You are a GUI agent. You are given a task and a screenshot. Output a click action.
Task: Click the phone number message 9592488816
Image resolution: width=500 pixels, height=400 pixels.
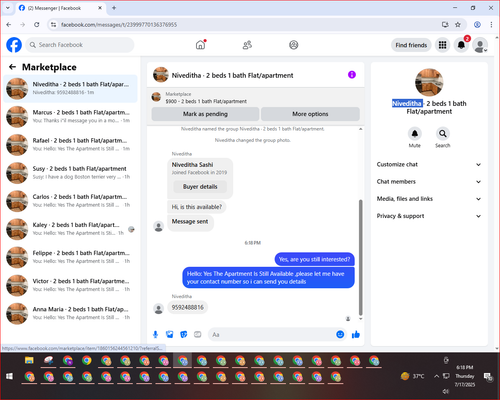(x=188, y=307)
